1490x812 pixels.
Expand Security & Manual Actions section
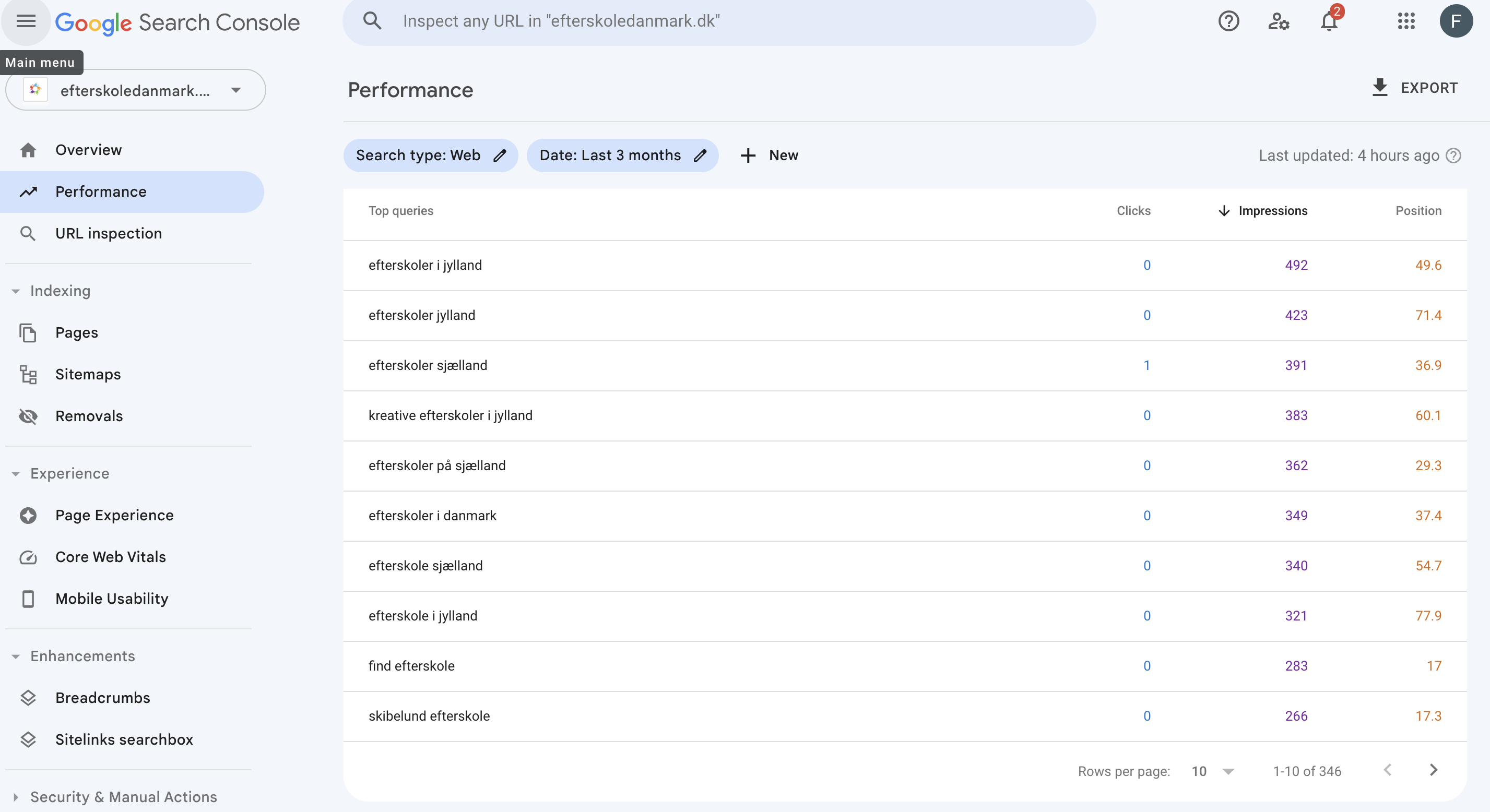[x=16, y=797]
